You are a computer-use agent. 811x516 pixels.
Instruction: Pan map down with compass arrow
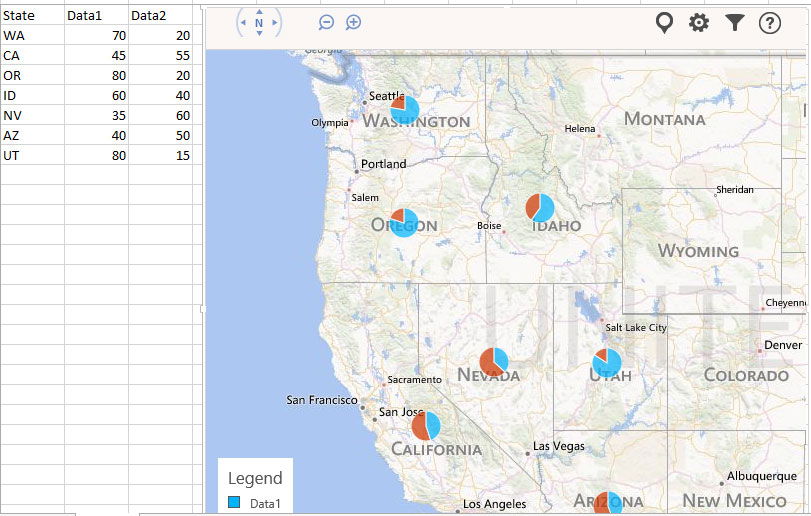pos(259,34)
